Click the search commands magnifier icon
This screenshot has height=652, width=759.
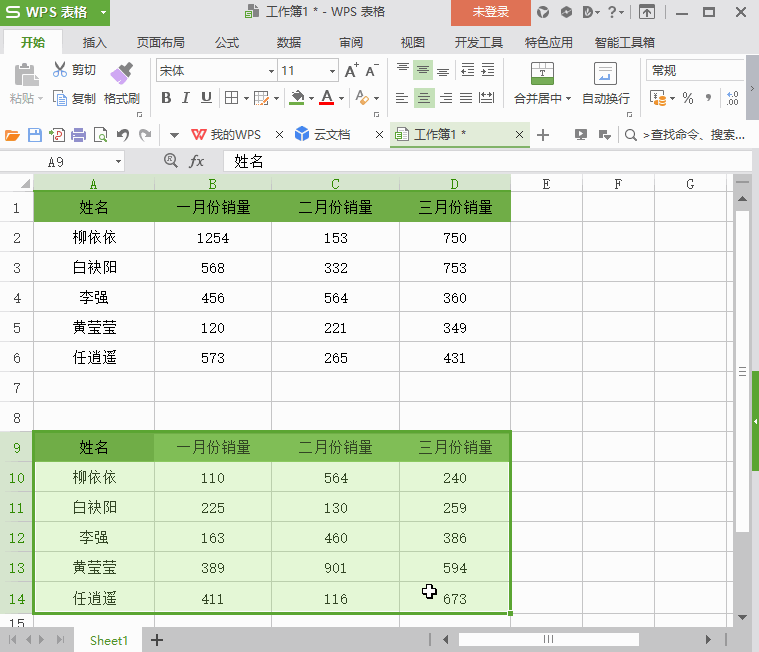point(630,135)
